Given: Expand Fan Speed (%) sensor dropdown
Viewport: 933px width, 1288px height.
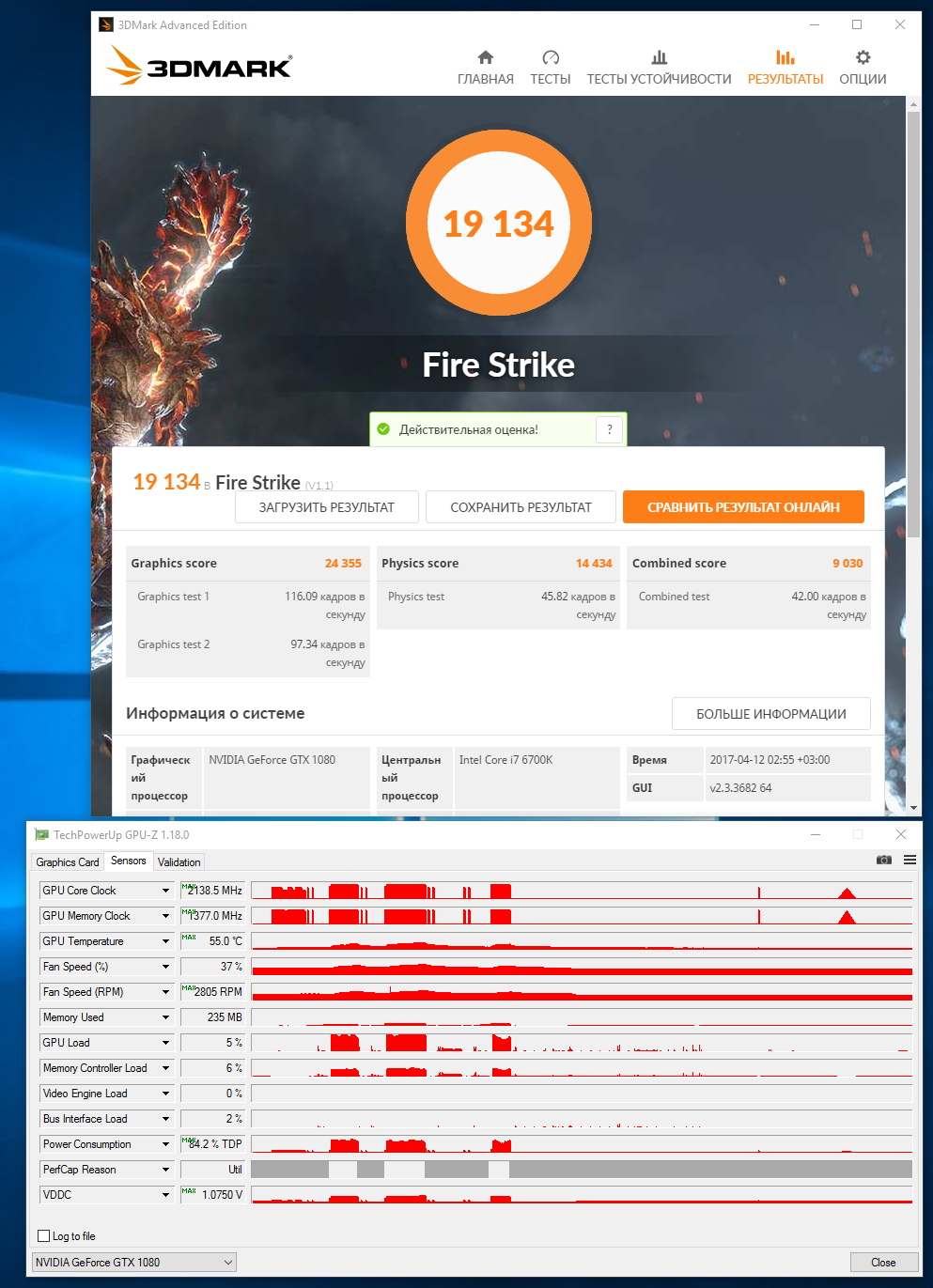Looking at the screenshot, I should point(165,967).
